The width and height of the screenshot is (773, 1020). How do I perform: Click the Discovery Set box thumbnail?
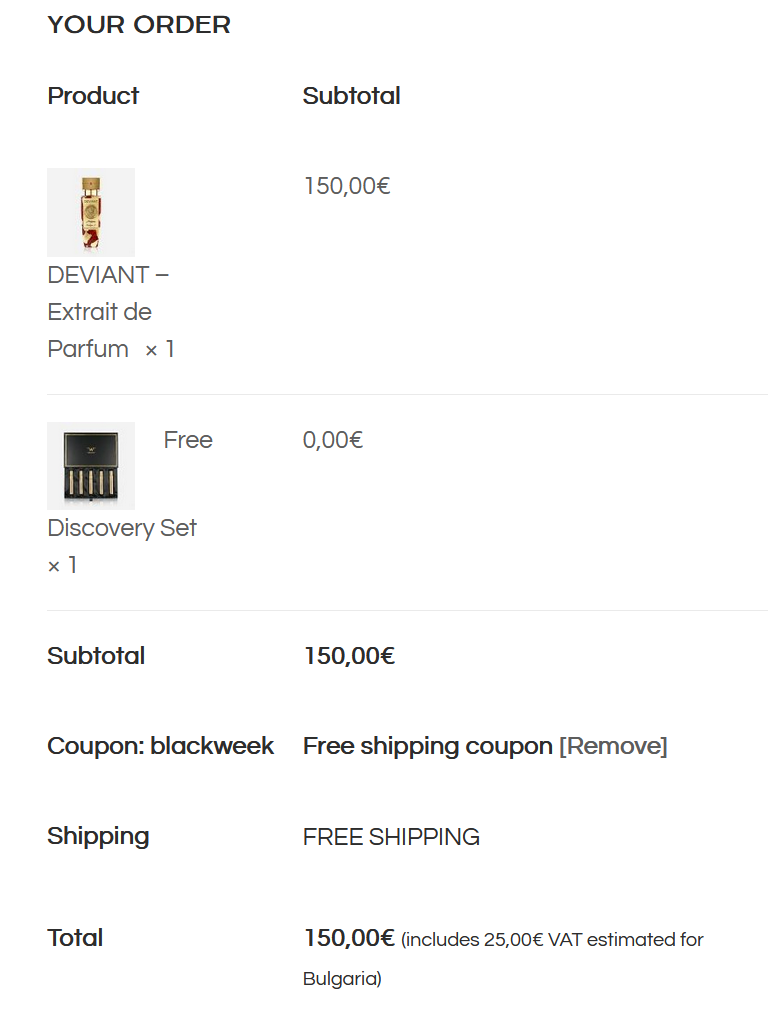click(x=91, y=466)
